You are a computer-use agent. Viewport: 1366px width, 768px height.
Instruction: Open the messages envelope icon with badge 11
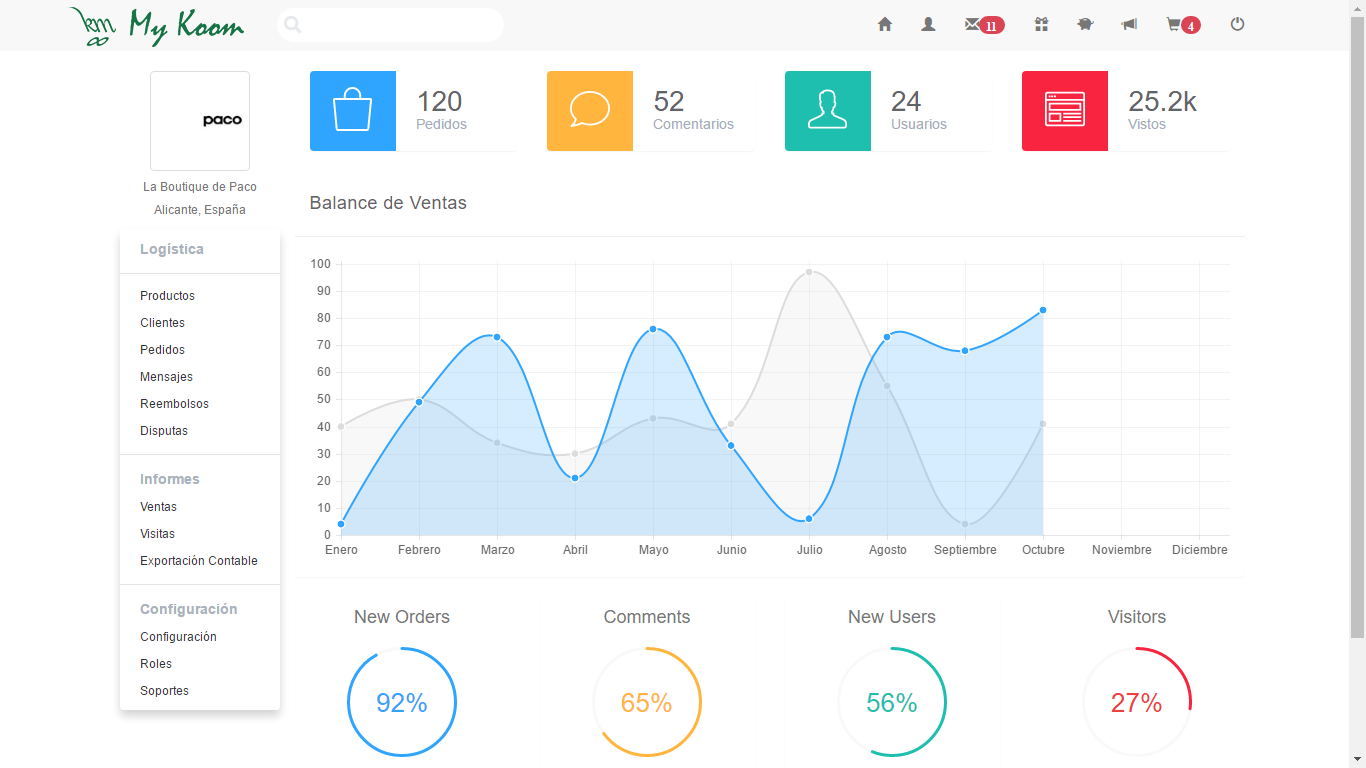click(983, 25)
